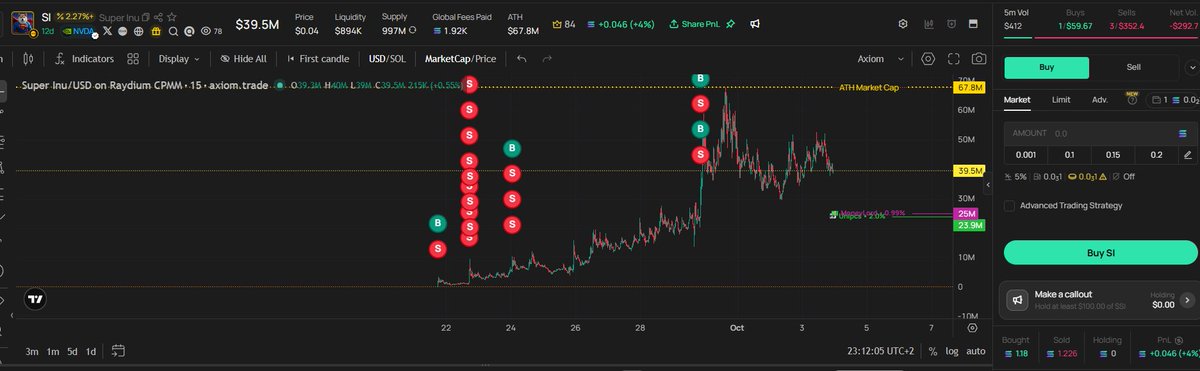
Task: Choose the 0.15 preset amount
Action: [x=1113, y=155]
